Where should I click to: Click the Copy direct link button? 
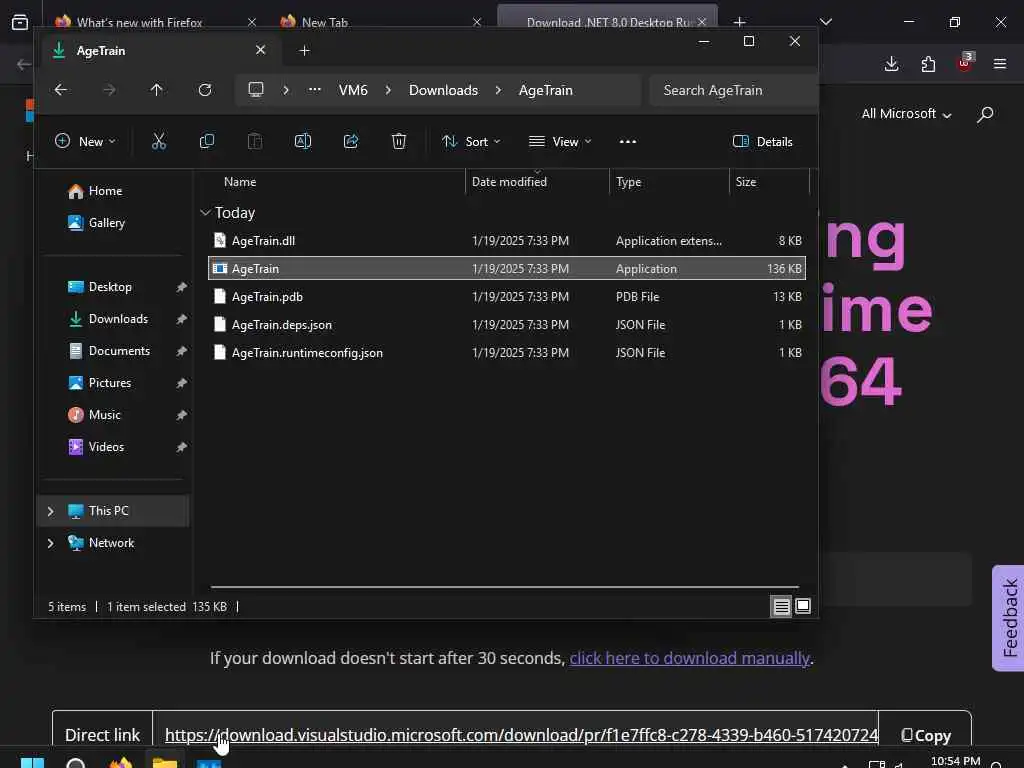pos(925,735)
